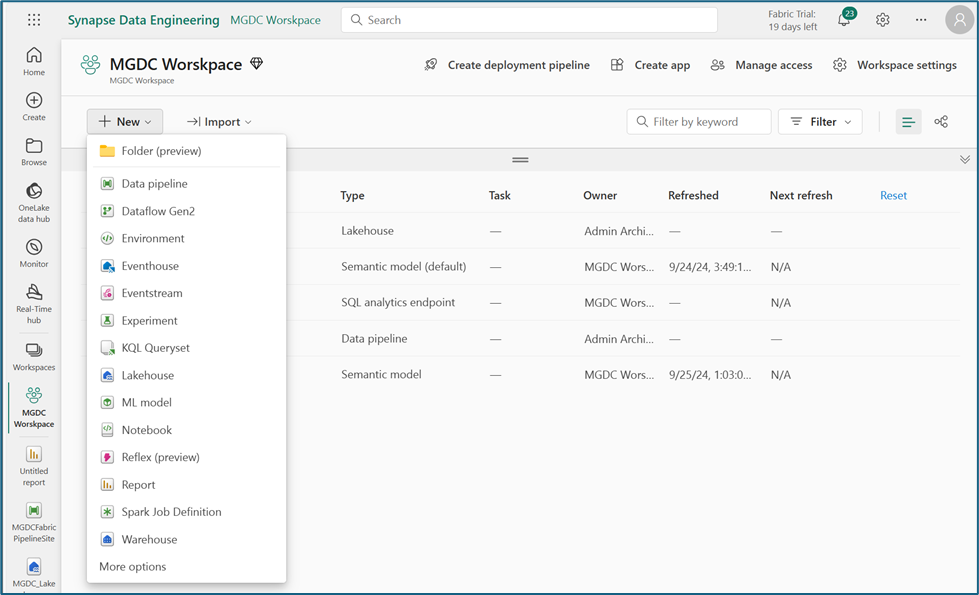Open Untitled report from the sidebar
The image size is (979, 595).
[x=34, y=466]
